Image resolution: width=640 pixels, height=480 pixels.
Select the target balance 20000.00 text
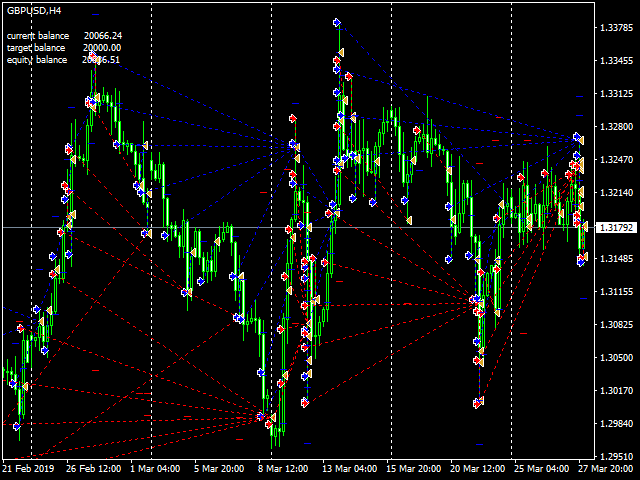(102, 47)
